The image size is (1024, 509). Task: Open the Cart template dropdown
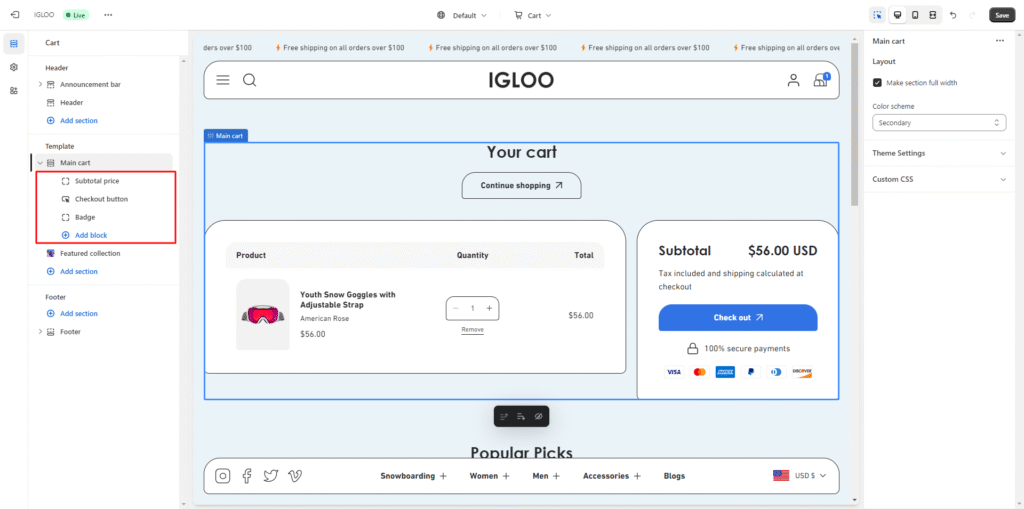click(x=533, y=15)
